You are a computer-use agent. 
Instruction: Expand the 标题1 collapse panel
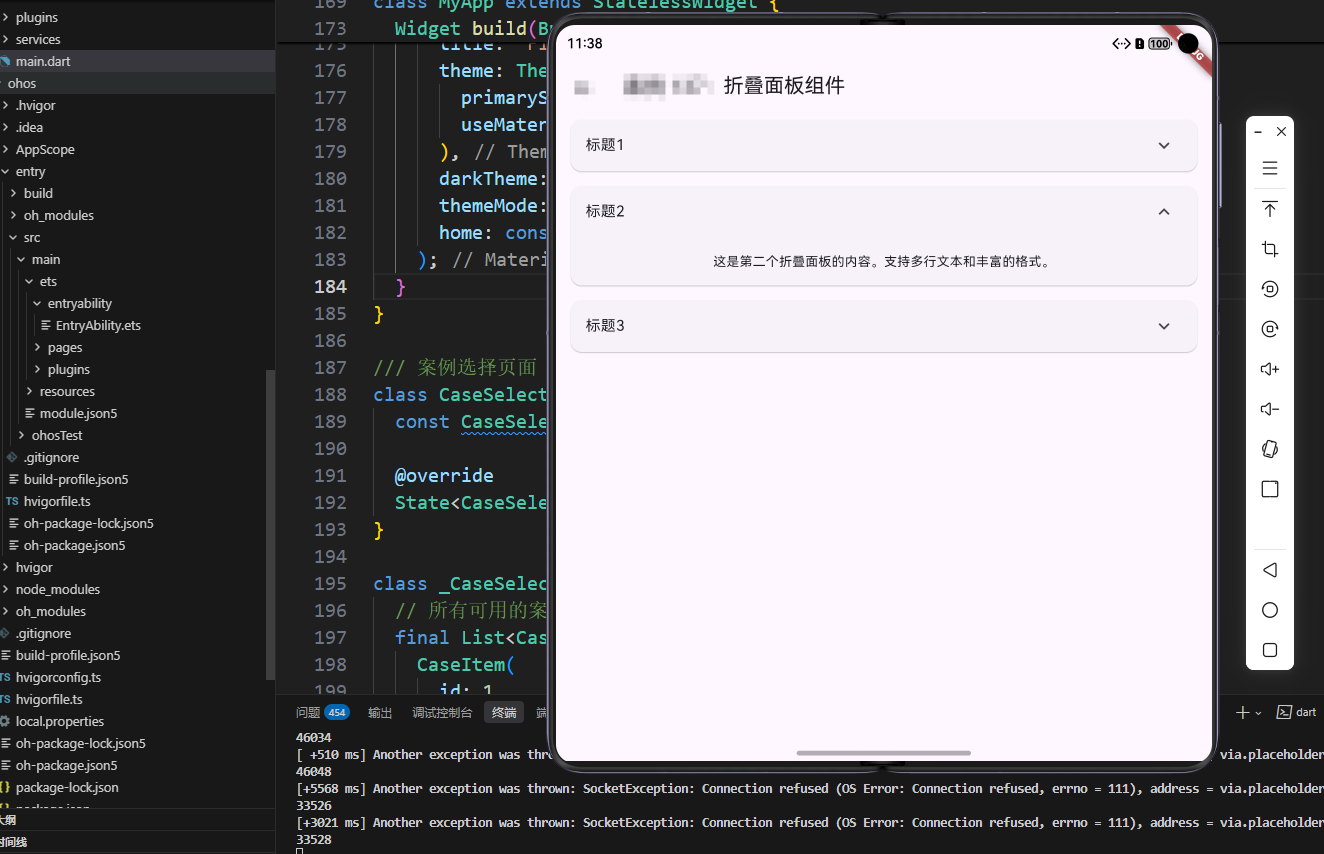(883, 145)
